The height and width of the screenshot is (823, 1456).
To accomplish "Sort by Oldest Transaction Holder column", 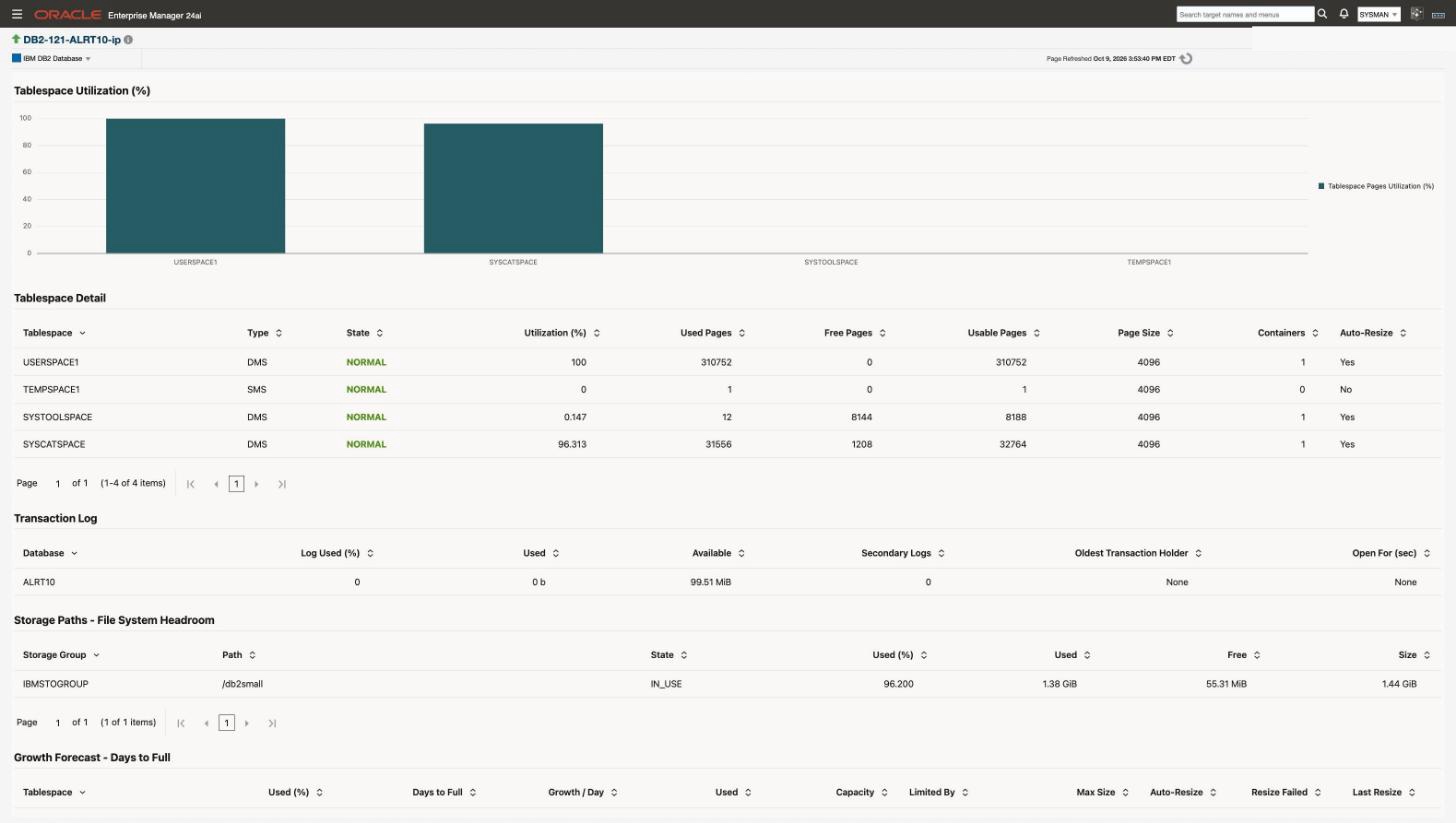I will click(x=1198, y=553).
